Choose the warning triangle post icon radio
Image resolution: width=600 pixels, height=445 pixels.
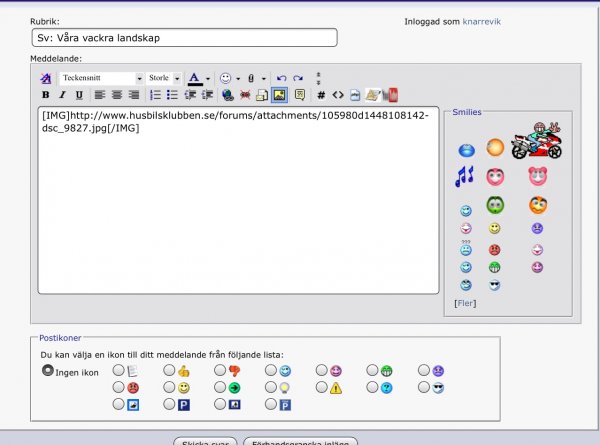point(321,387)
